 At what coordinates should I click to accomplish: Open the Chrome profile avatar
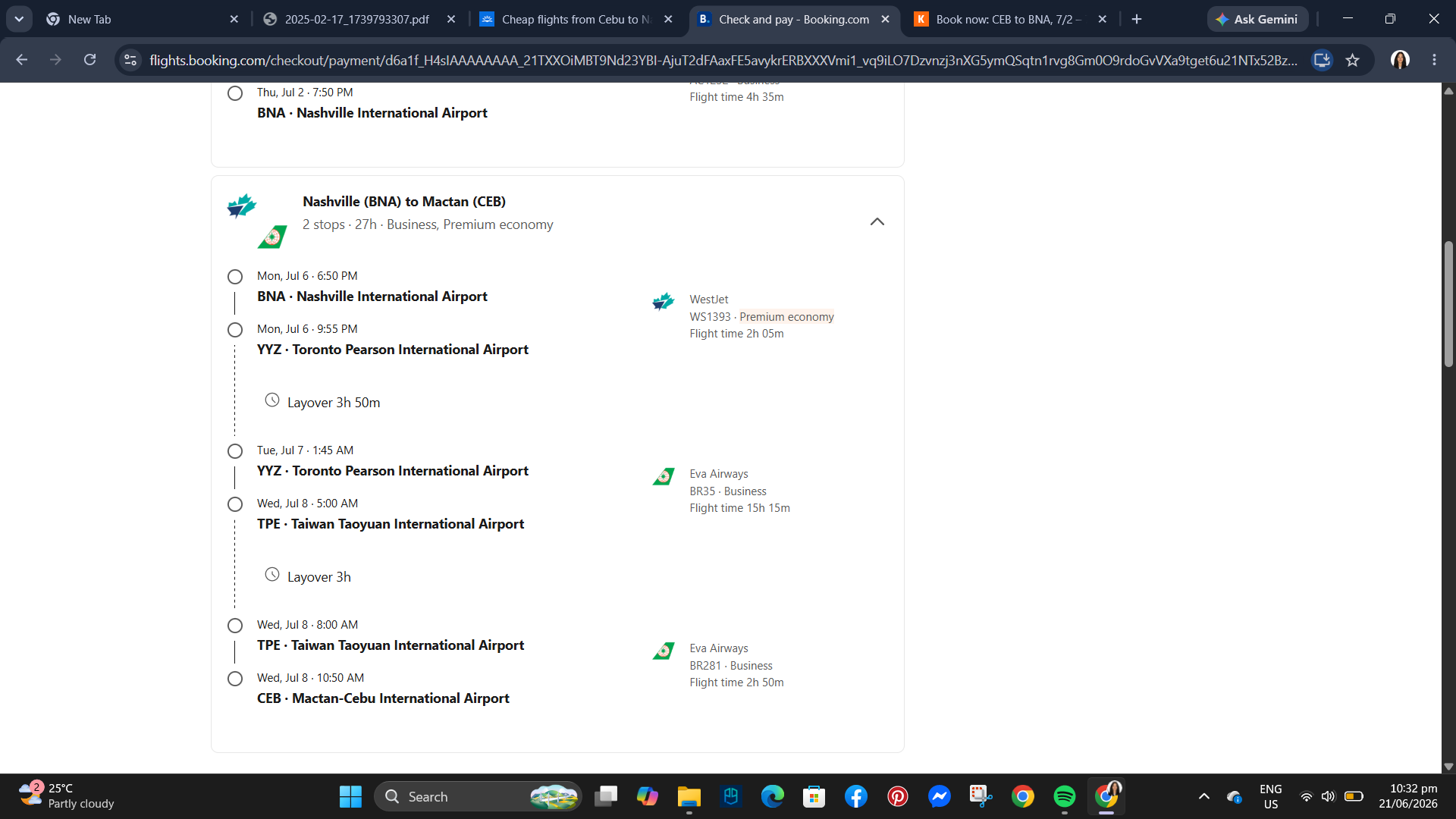tap(1400, 59)
